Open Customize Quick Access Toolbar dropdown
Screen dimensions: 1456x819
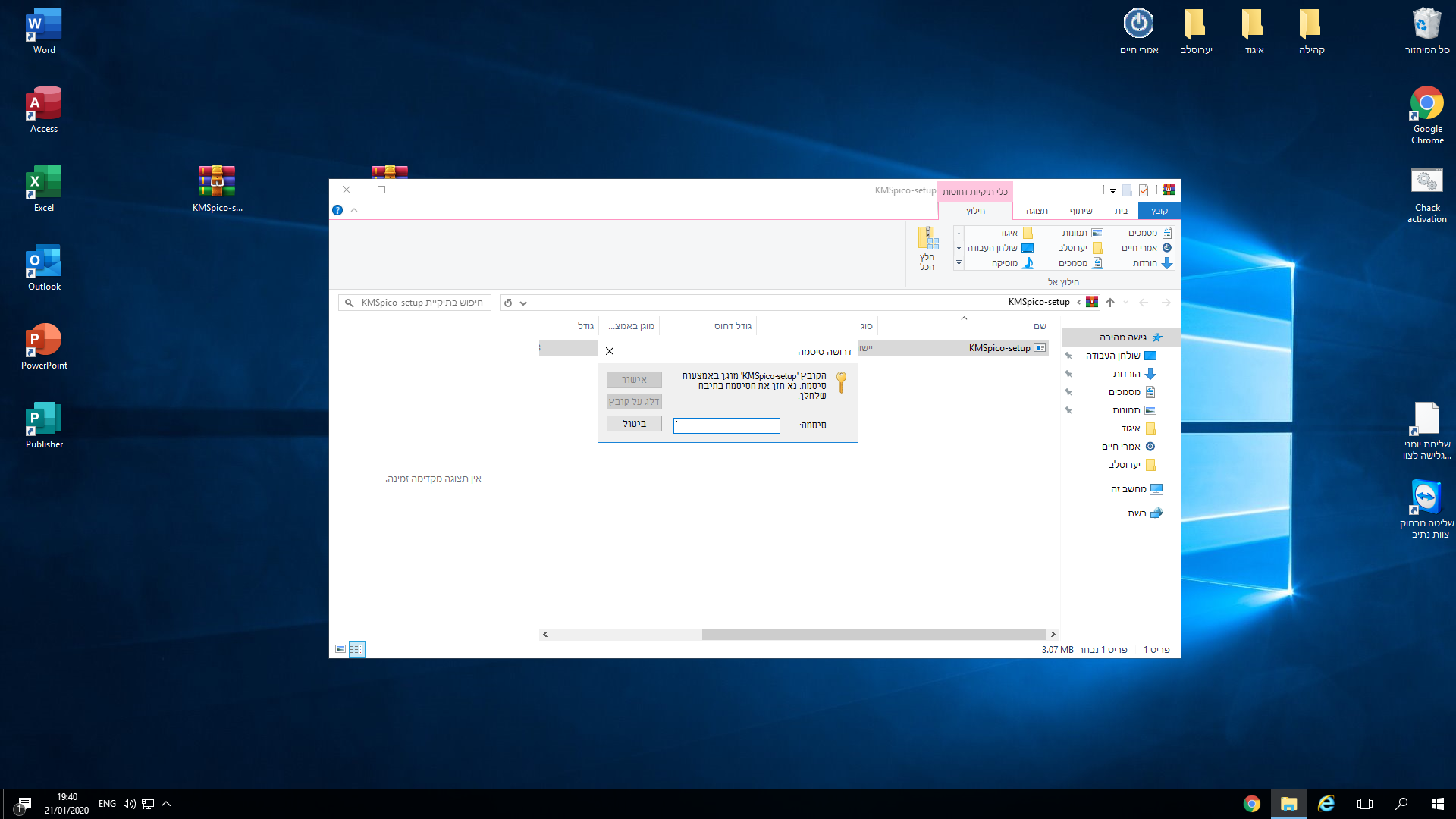pyautogui.click(x=1112, y=190)
